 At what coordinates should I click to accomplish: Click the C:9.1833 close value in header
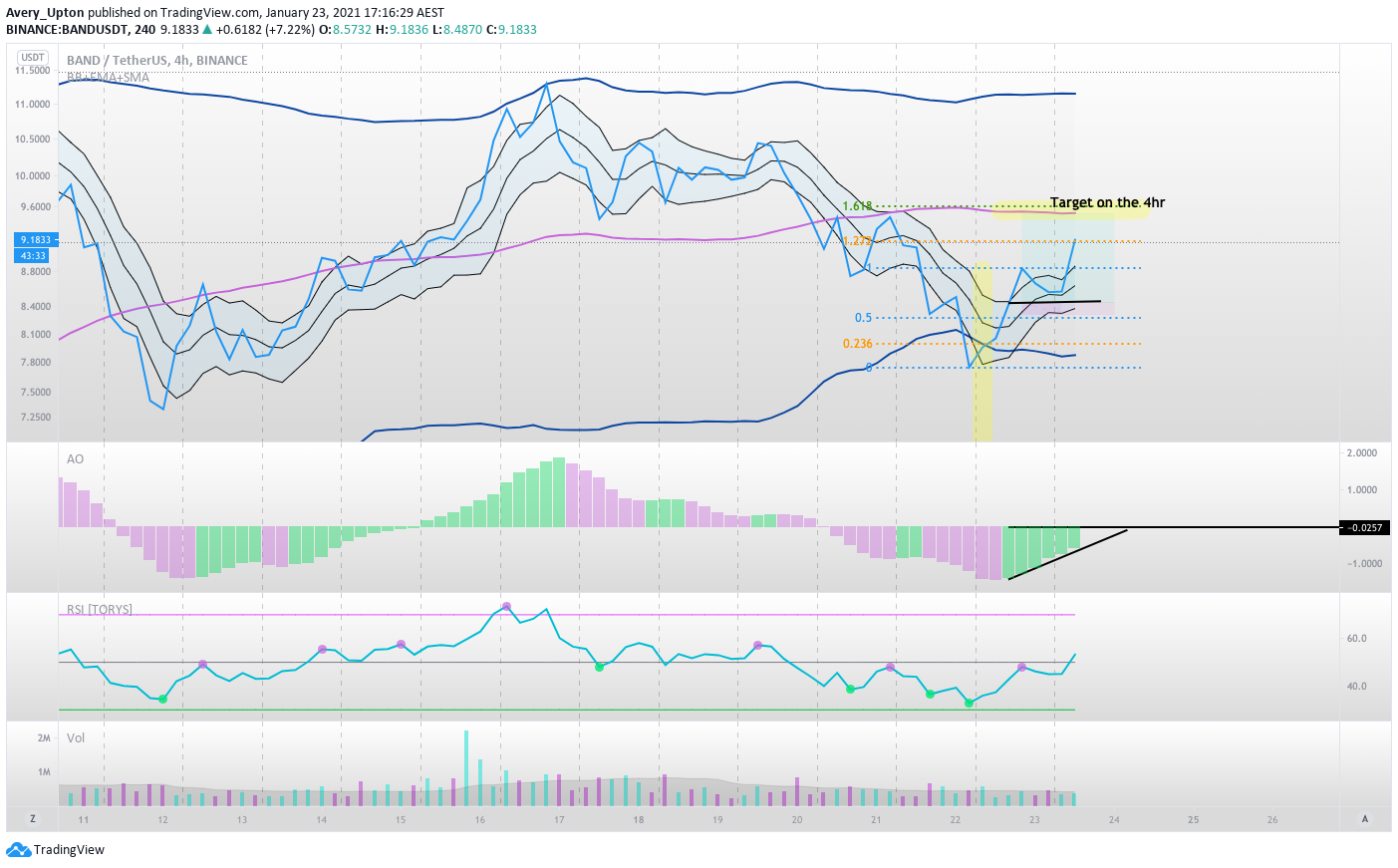pos(511,30)
